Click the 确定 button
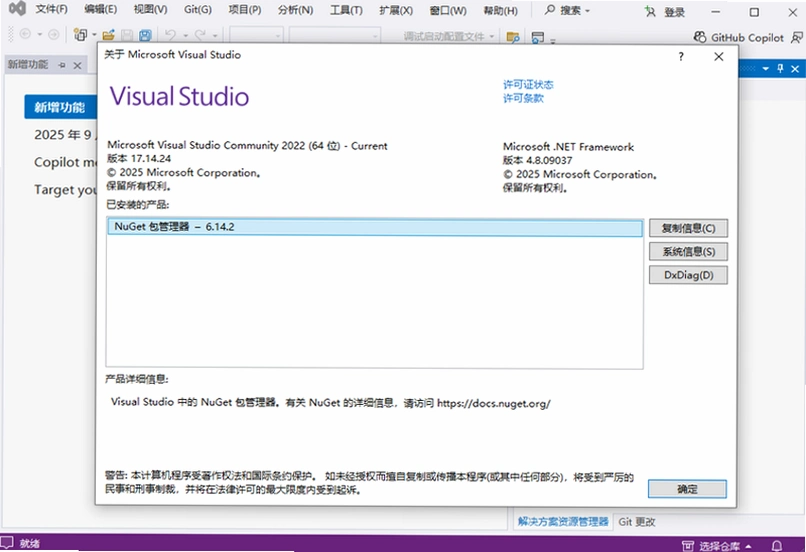This screenshot has height=552, width=806. pyautogui.click(x=687, y=489)
